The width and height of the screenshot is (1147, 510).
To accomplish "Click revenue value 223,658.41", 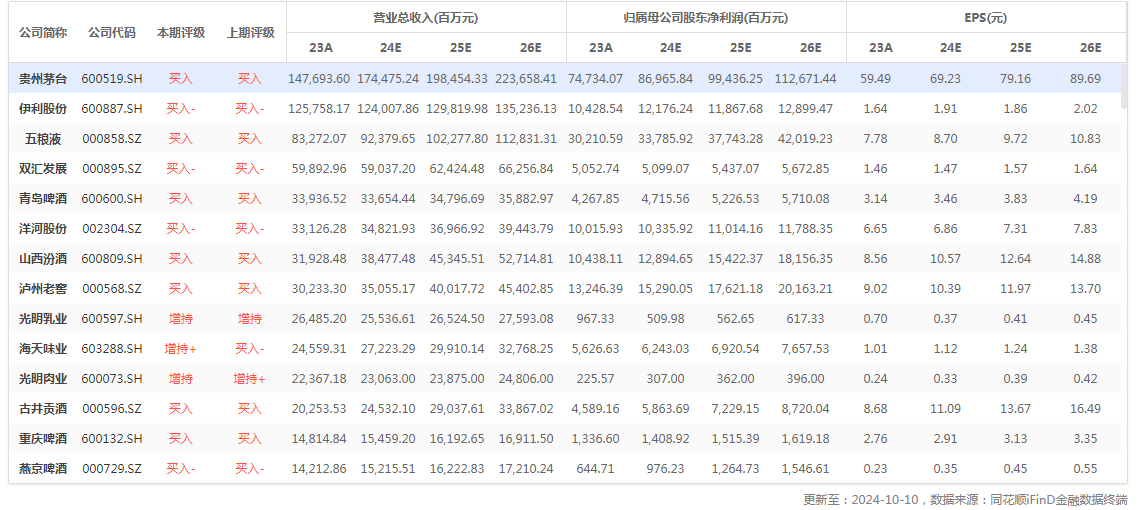I will click(x=526, y=78).
